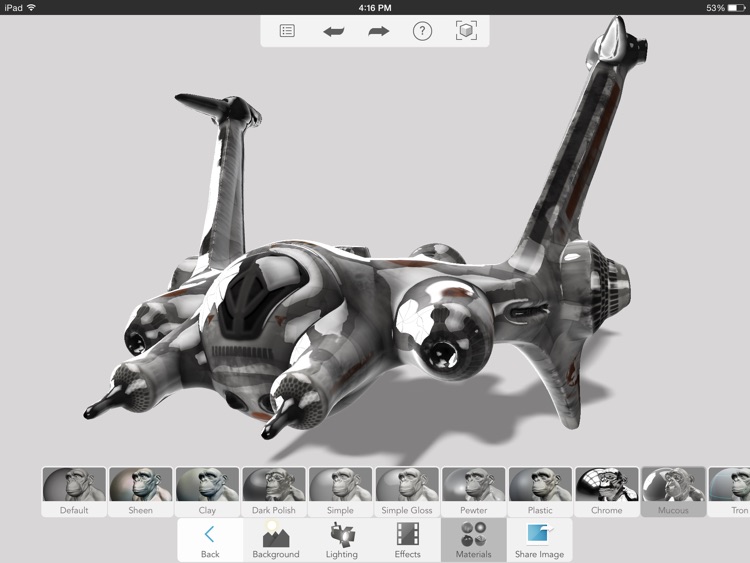
Task: Open the Effects panel
Action: 408,540
